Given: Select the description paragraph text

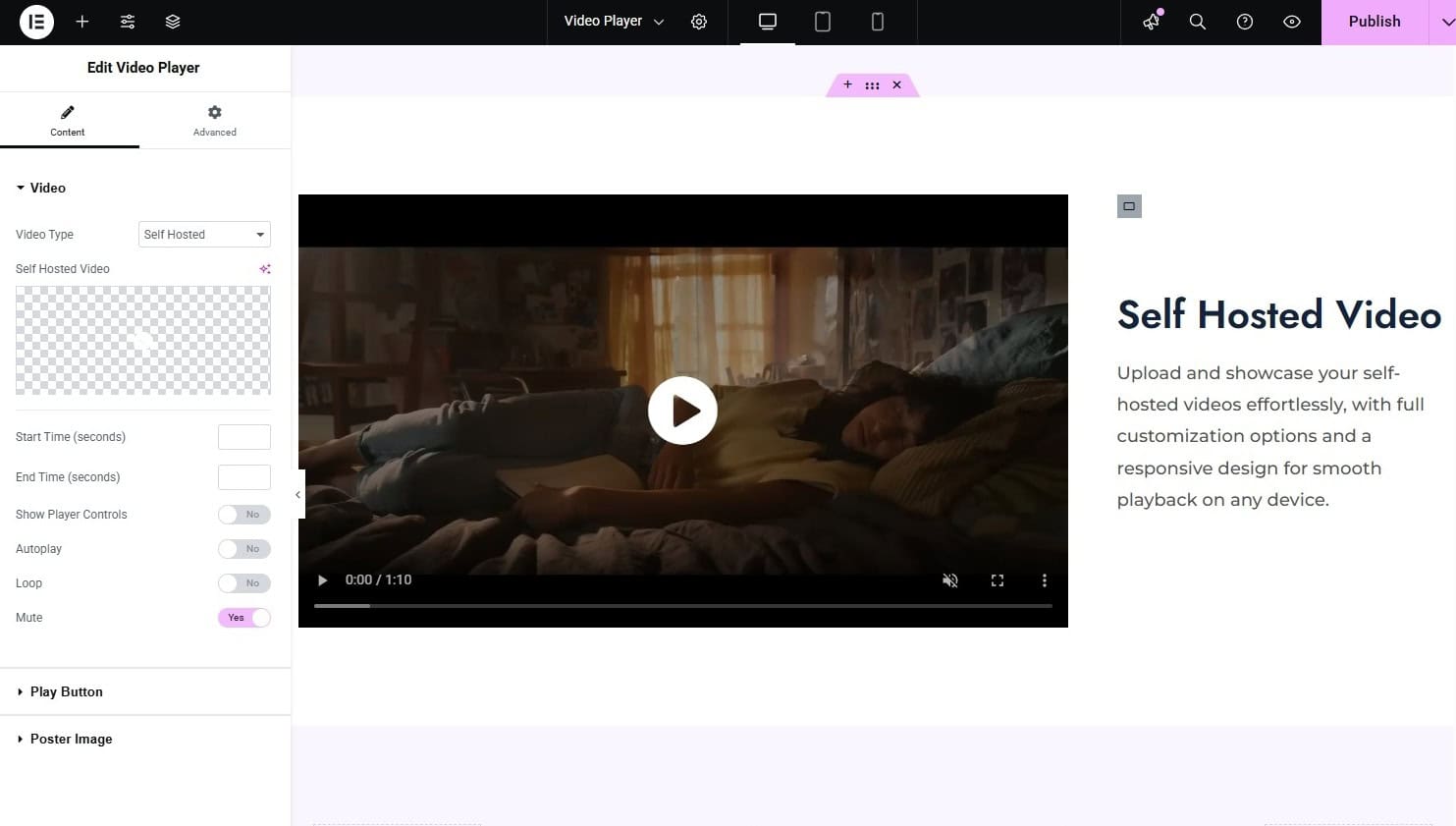Looking at the screenshot, I should pos(1270,436).
